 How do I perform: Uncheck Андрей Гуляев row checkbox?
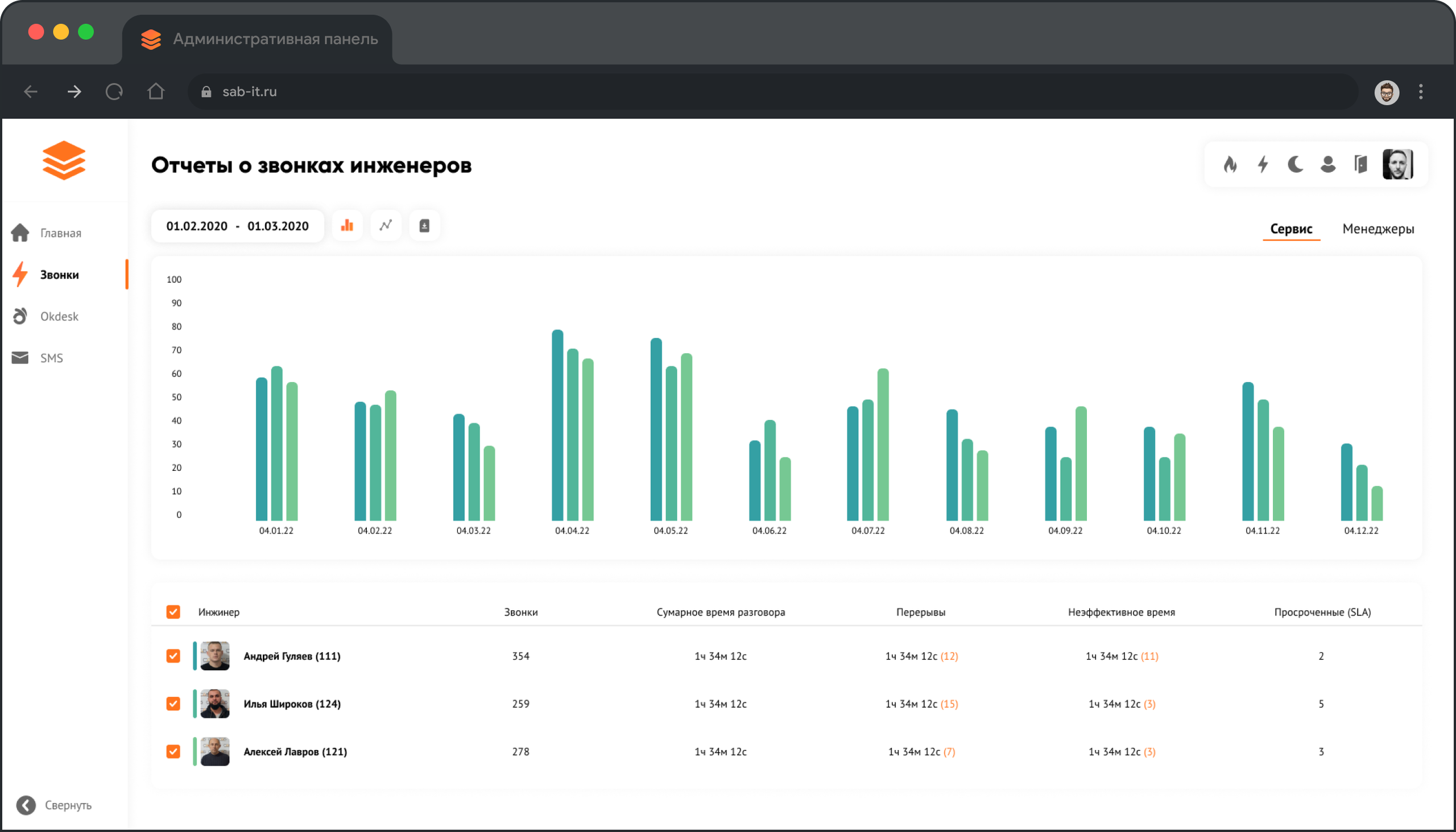click(173, 656)
